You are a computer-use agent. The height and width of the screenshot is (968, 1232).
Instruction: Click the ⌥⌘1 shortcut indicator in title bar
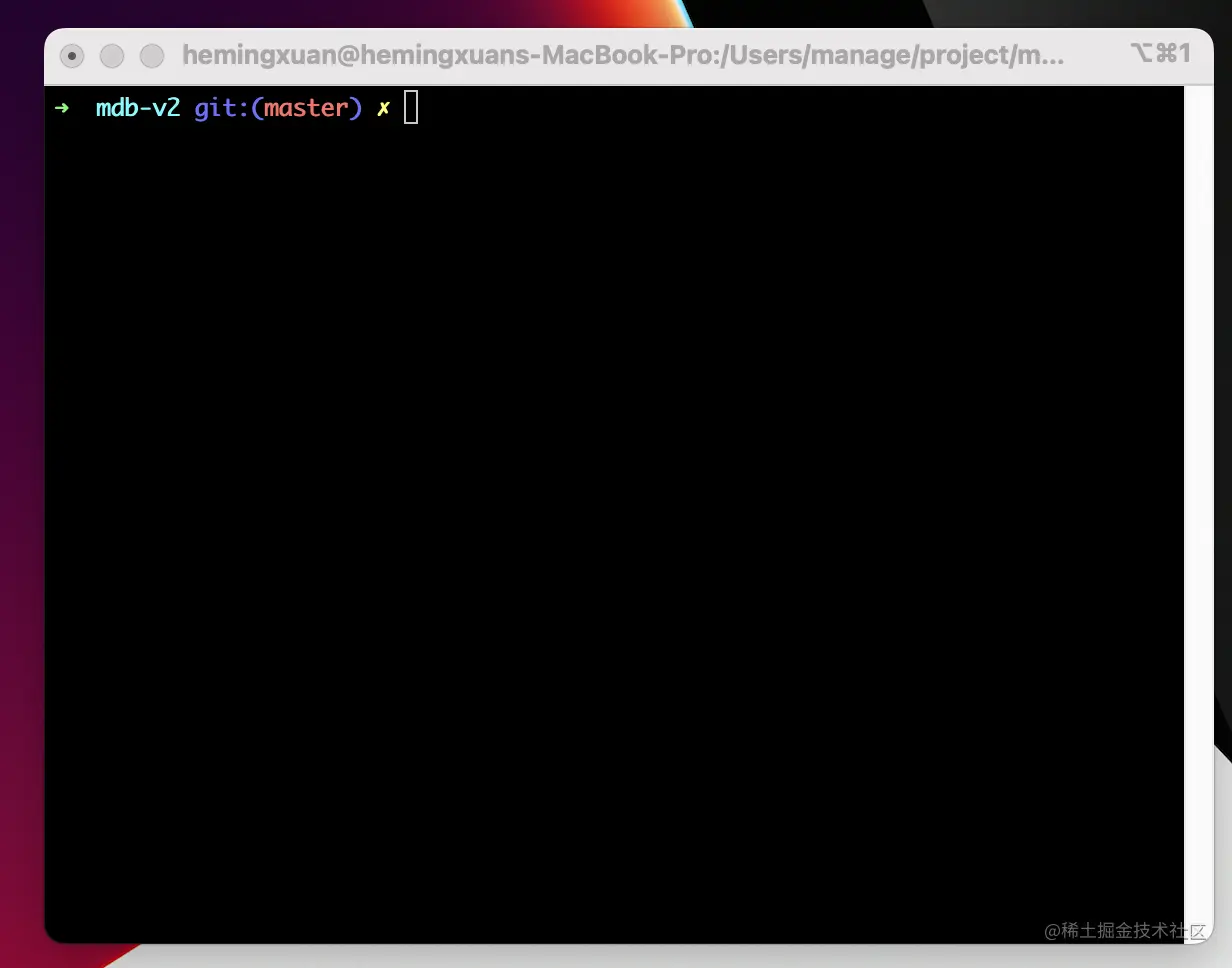(1161, 54)
